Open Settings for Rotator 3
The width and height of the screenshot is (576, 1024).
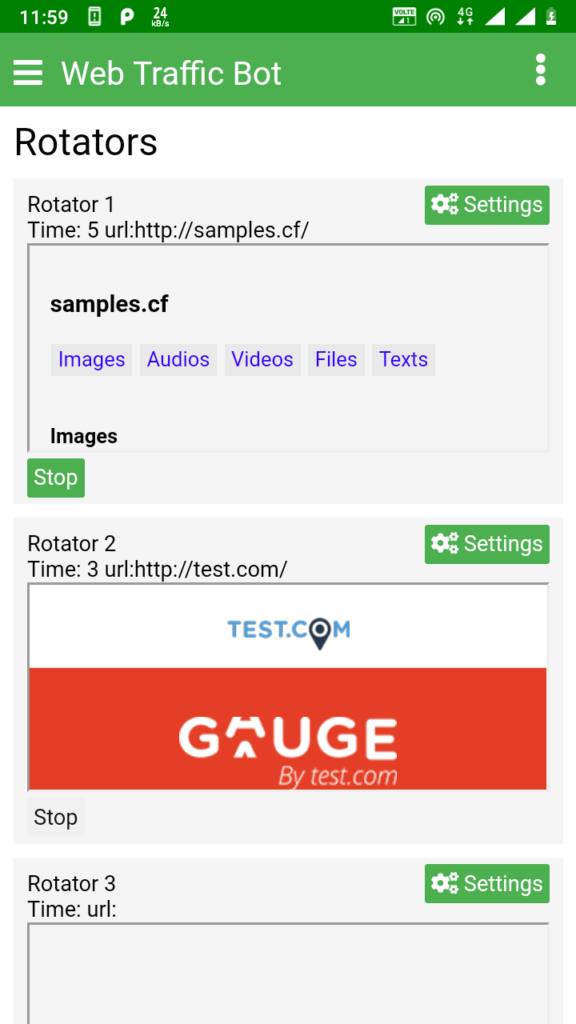[x=487, y=884]
